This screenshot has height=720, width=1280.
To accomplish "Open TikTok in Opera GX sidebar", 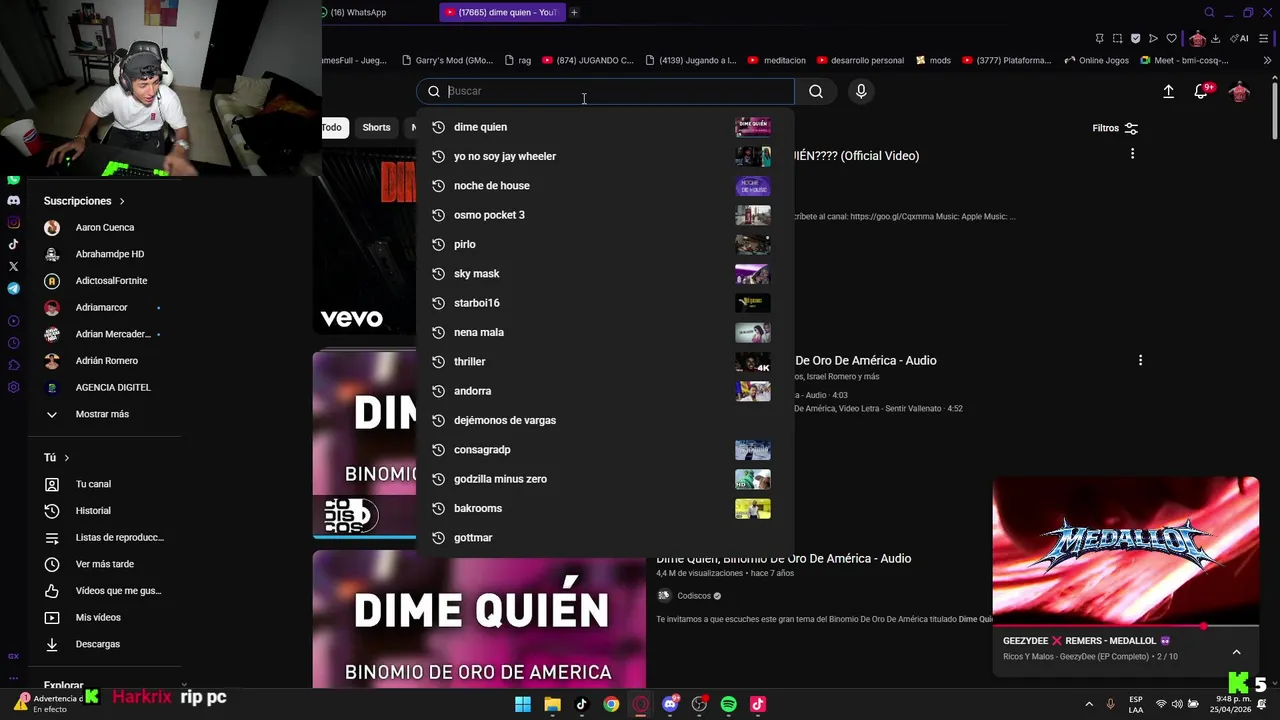I will coord(13,244).
